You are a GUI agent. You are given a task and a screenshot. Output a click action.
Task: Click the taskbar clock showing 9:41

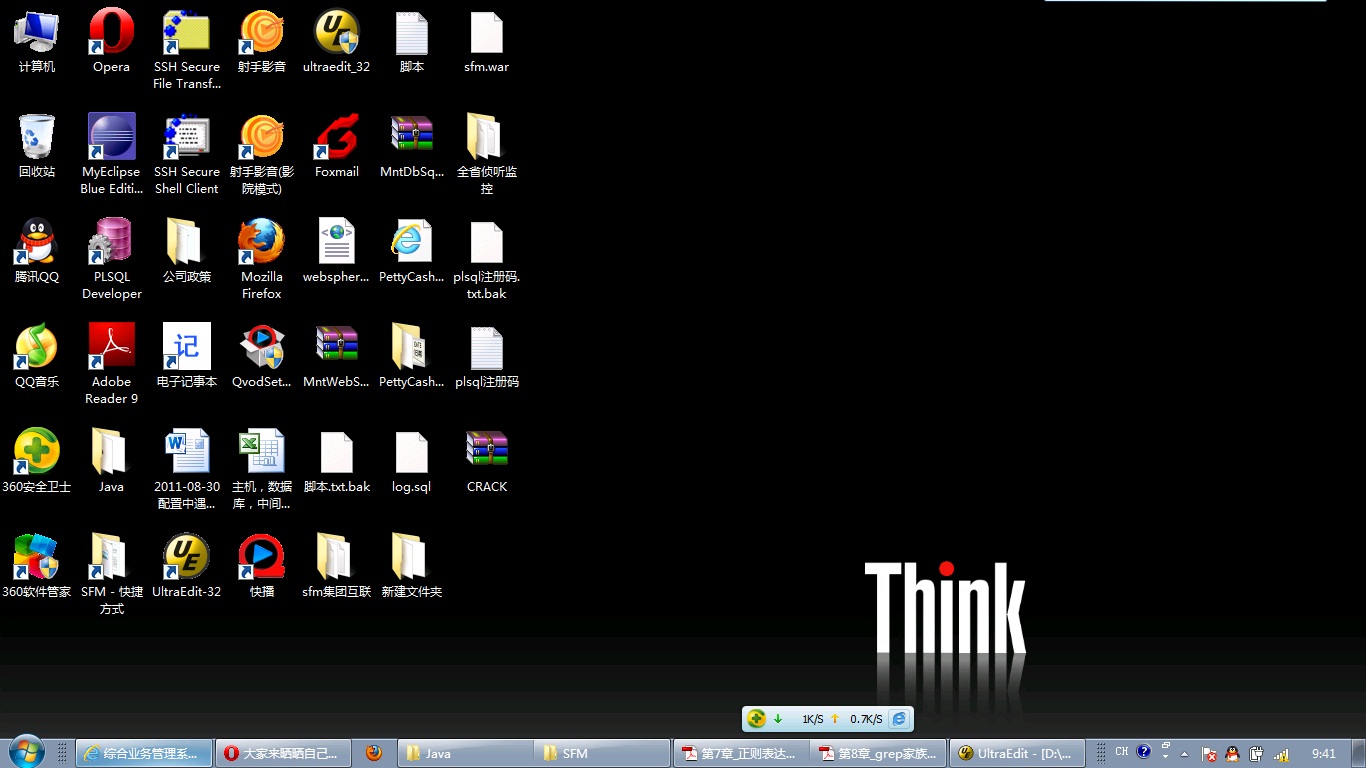tap(1323, 754)
